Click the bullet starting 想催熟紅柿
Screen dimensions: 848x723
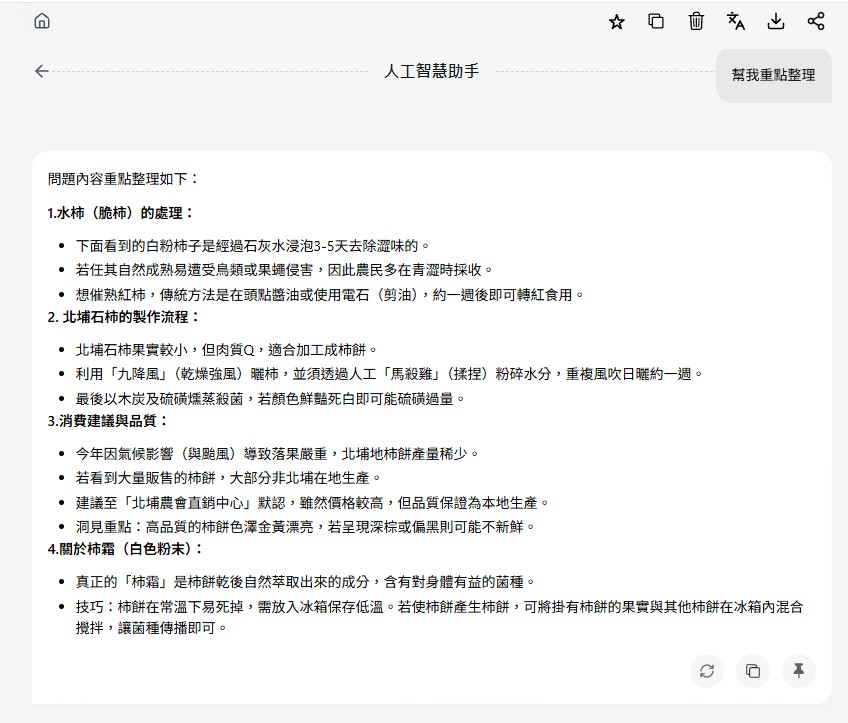click(x=330, y=295)
